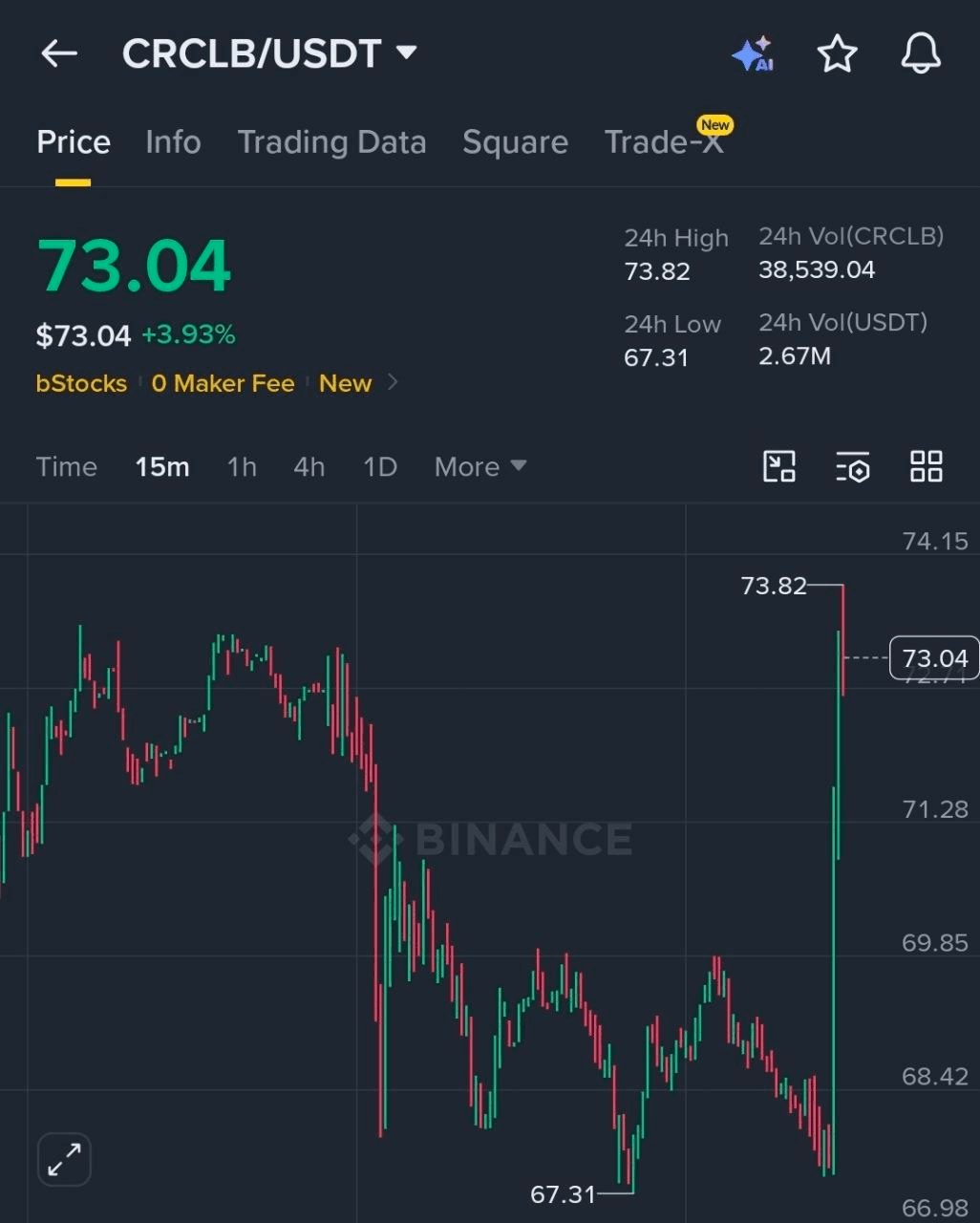This screenshot has width=980, height=1223.
Task: Select the 1h chart interval
Action: tap(242, 466)
